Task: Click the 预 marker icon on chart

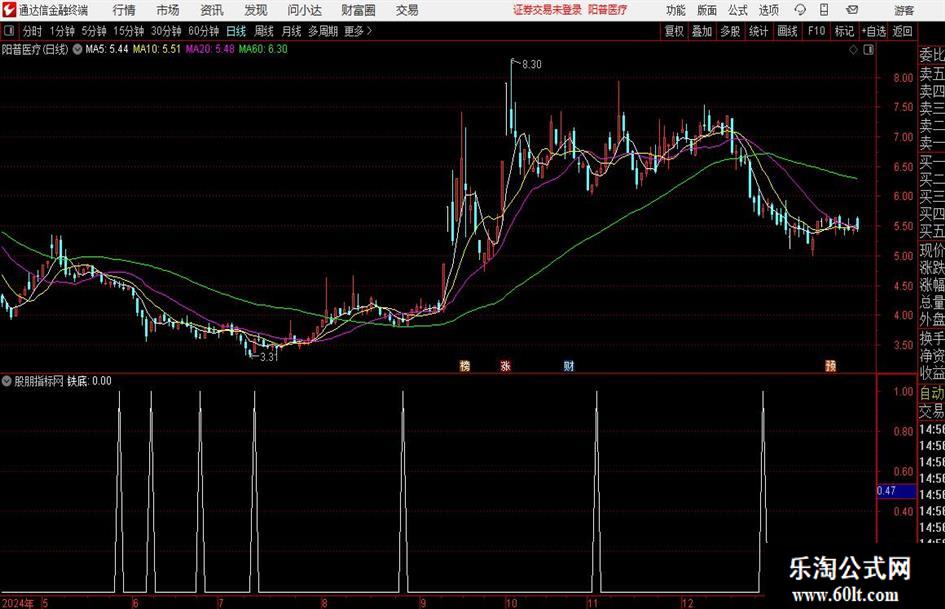Action: 830,365
